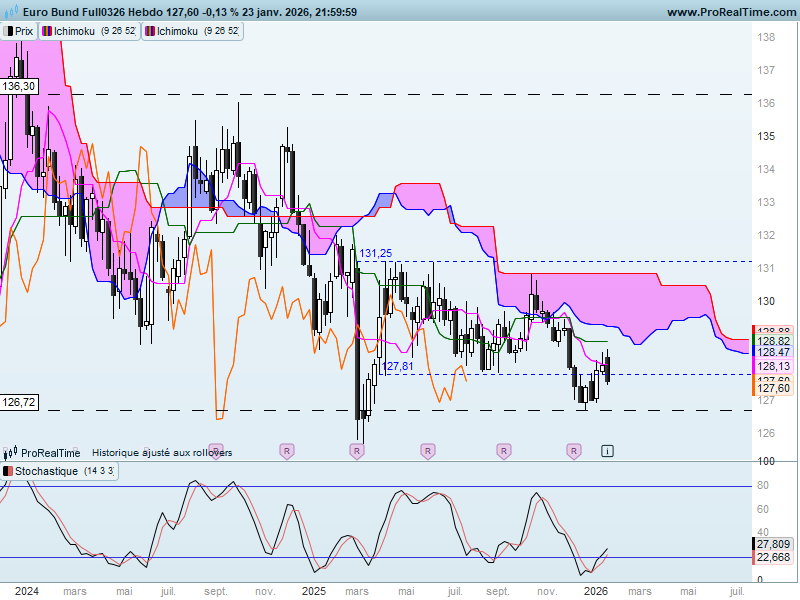Click the candlestick icon beside the Euro Bund title
The image size is (800, 600).
(11, 11)
